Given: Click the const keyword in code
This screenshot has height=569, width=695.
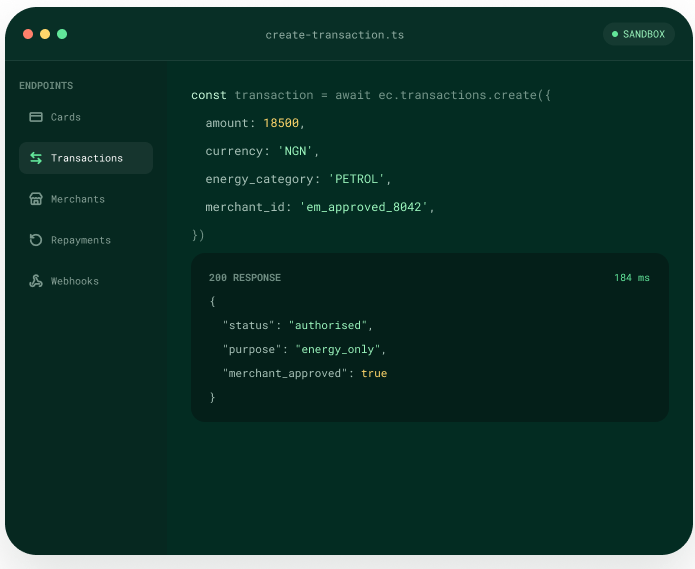Looking at the screenshot, I should (x=209, y=95).
